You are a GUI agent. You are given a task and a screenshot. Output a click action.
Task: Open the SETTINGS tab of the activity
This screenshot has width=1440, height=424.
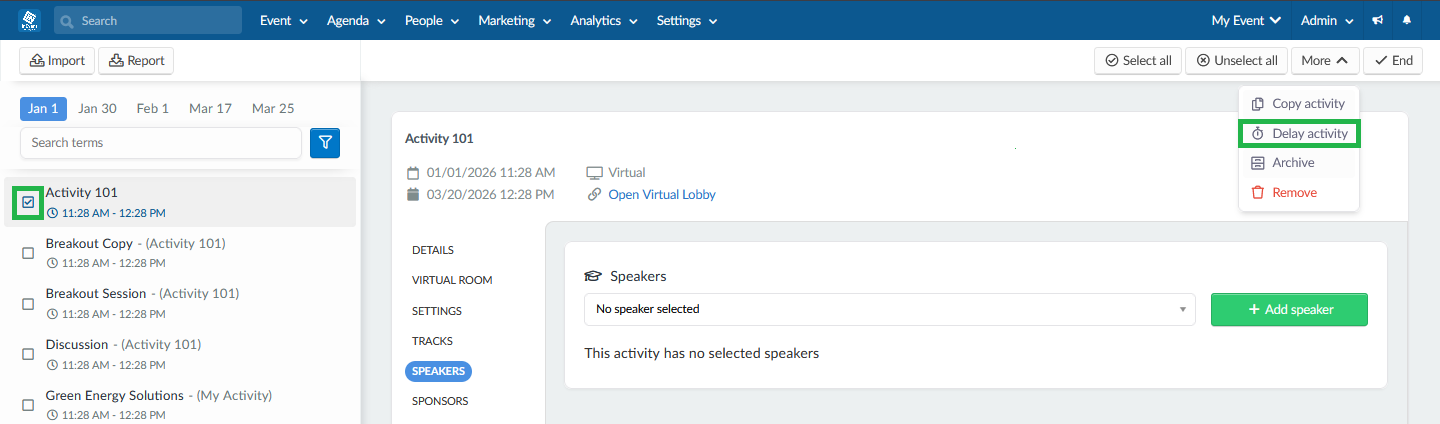pos(437,311)
